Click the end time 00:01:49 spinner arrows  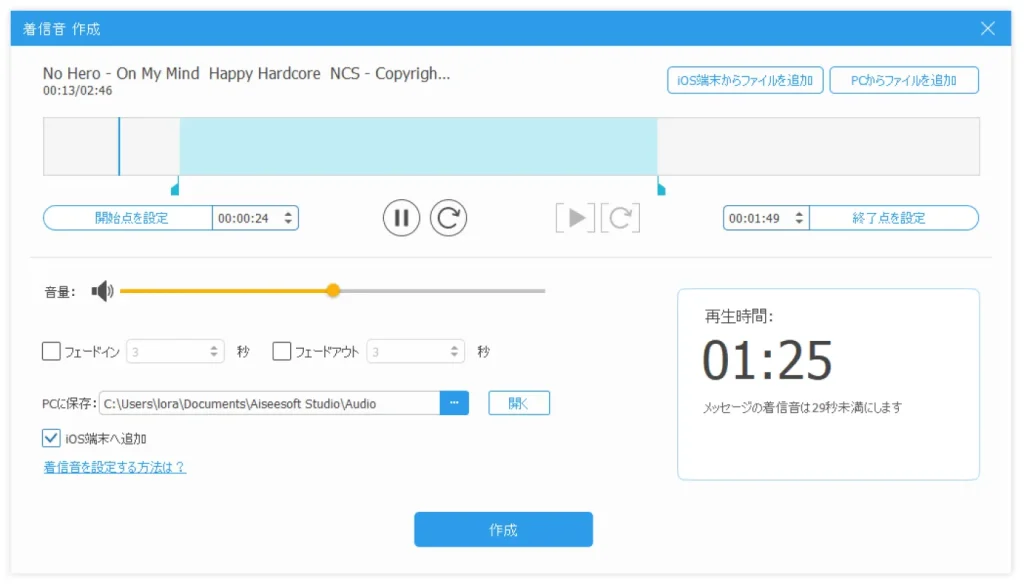798,218
